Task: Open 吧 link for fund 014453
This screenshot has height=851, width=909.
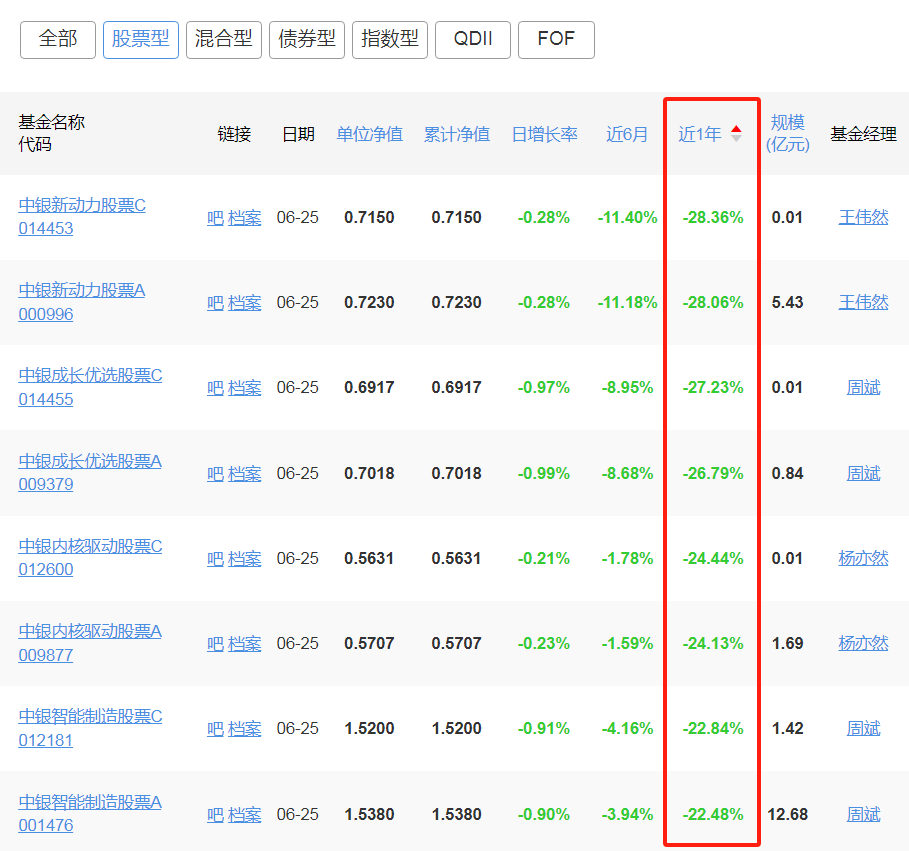Action: 215,218
